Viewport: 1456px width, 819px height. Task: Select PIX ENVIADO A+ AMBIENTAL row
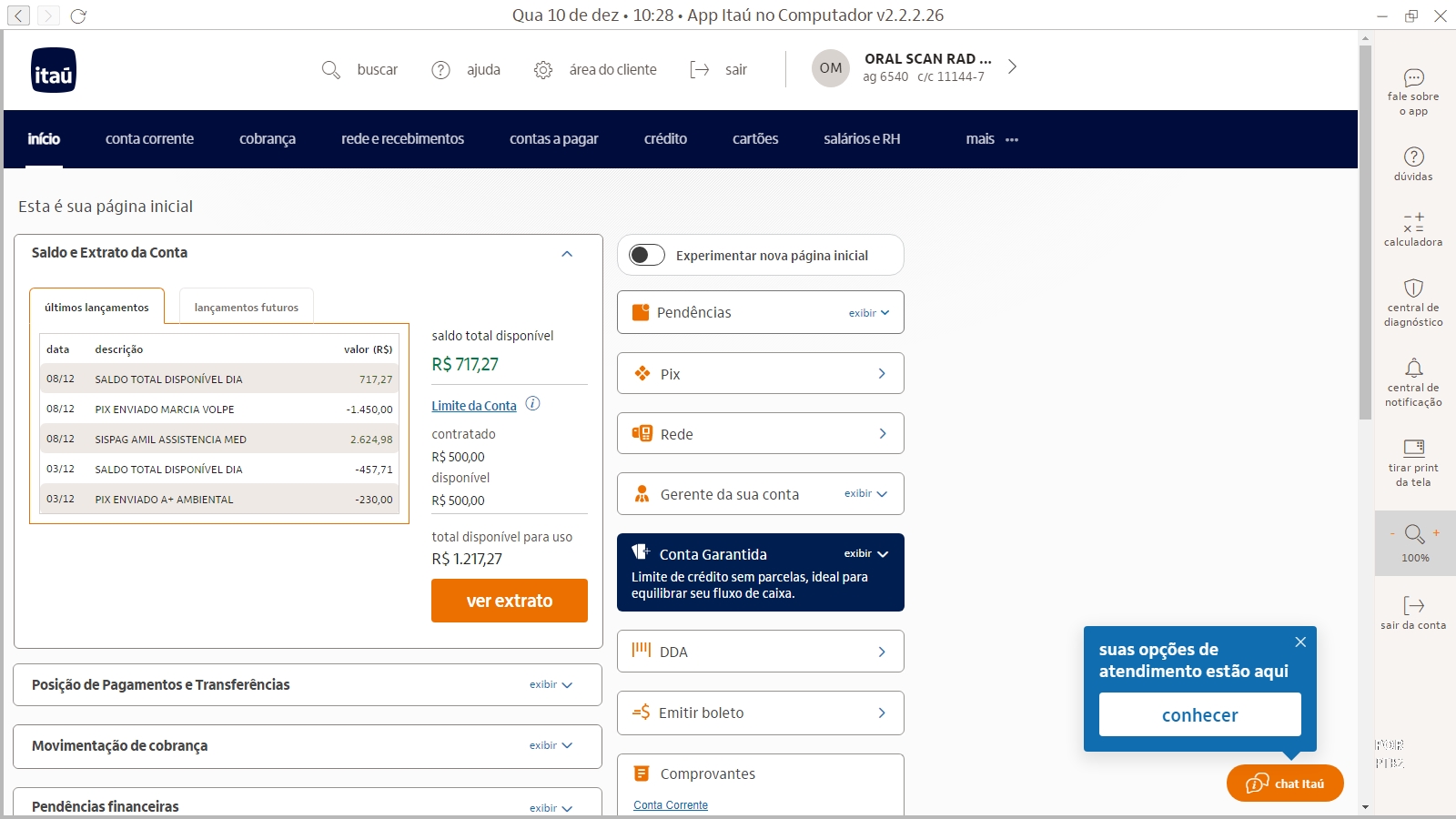click(219, 499)
